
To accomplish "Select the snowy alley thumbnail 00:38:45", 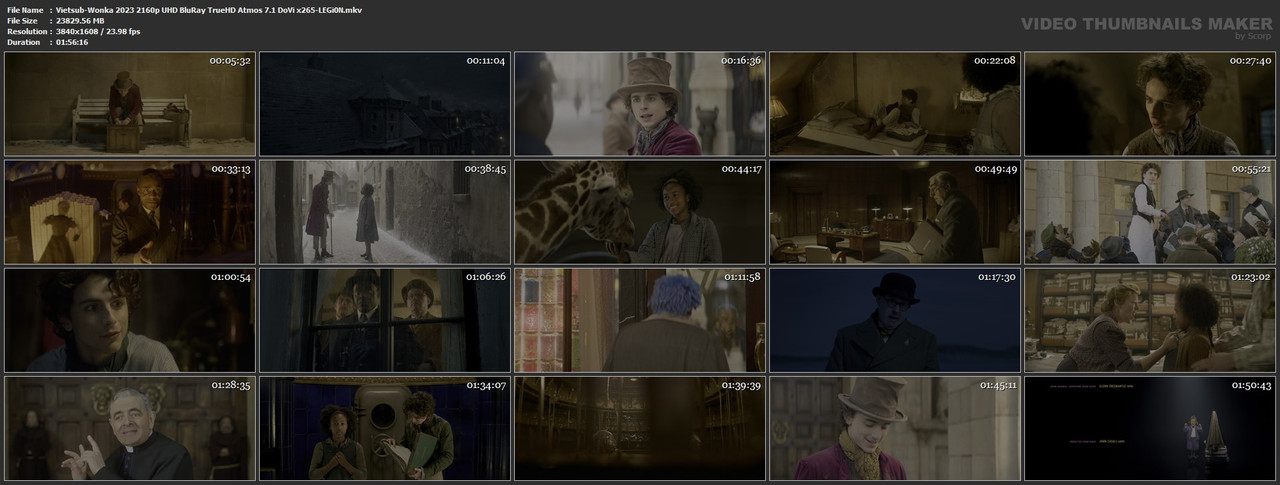I will coord(385,212).
